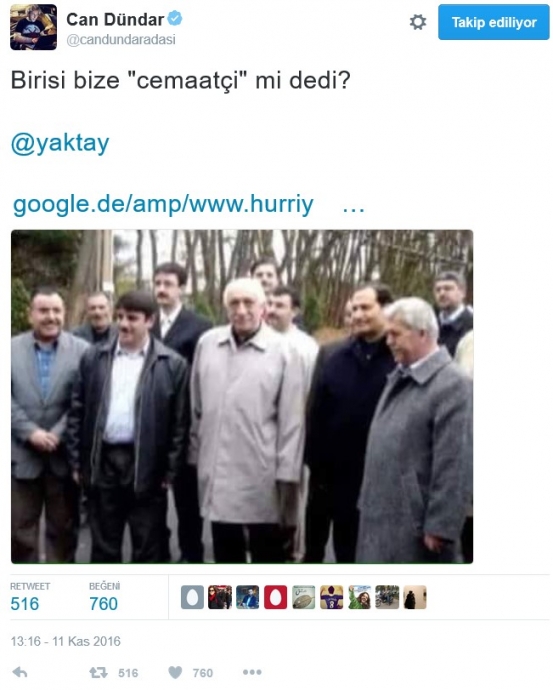Toggle the Takip ediliyor follow button
The width and height of the screenshot is (553, 690).
click(494, 22)
